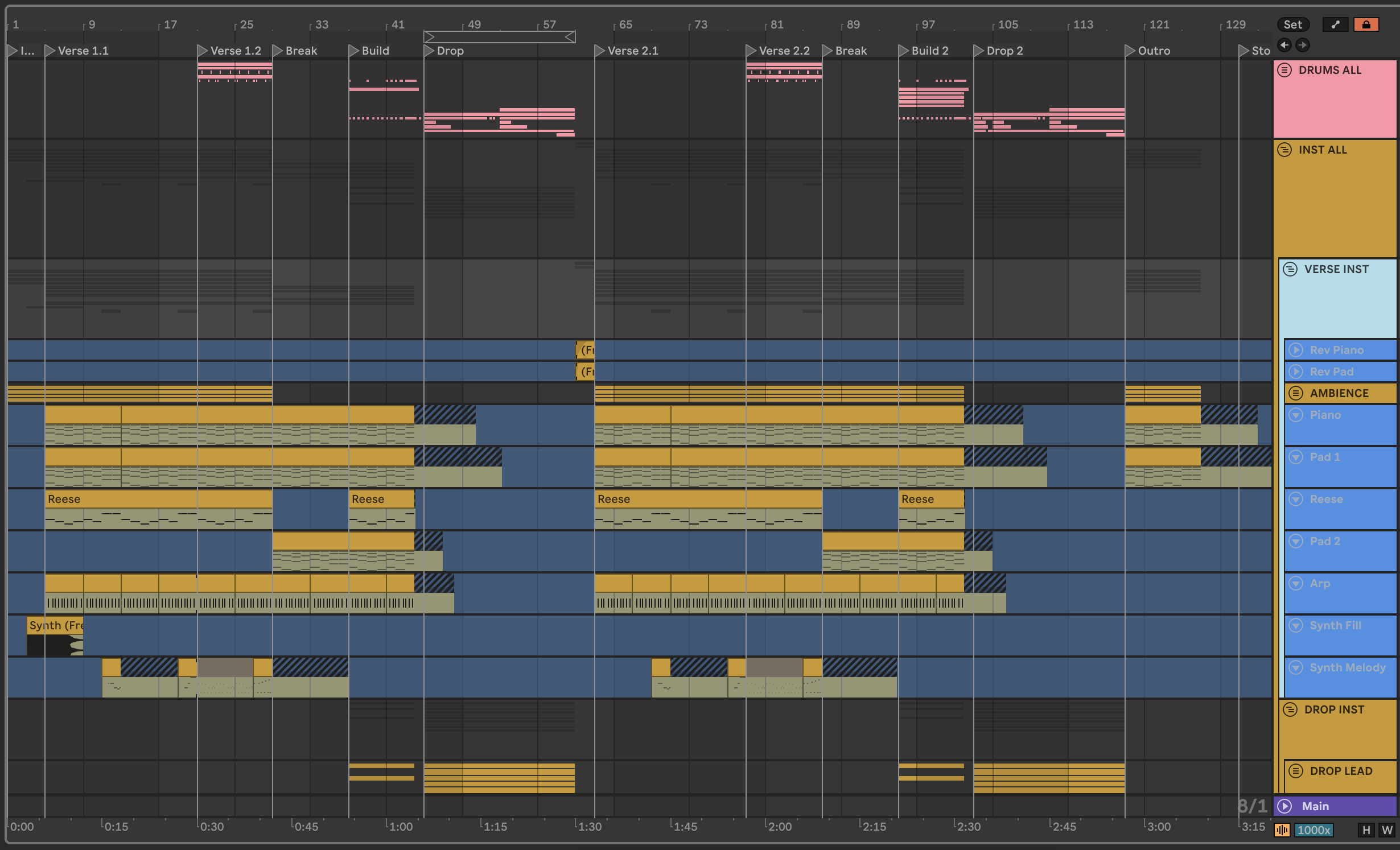Toggle the automation lock button
Screen dimensions: 1400x850
pyautogui.click(x=1366, y=24)
